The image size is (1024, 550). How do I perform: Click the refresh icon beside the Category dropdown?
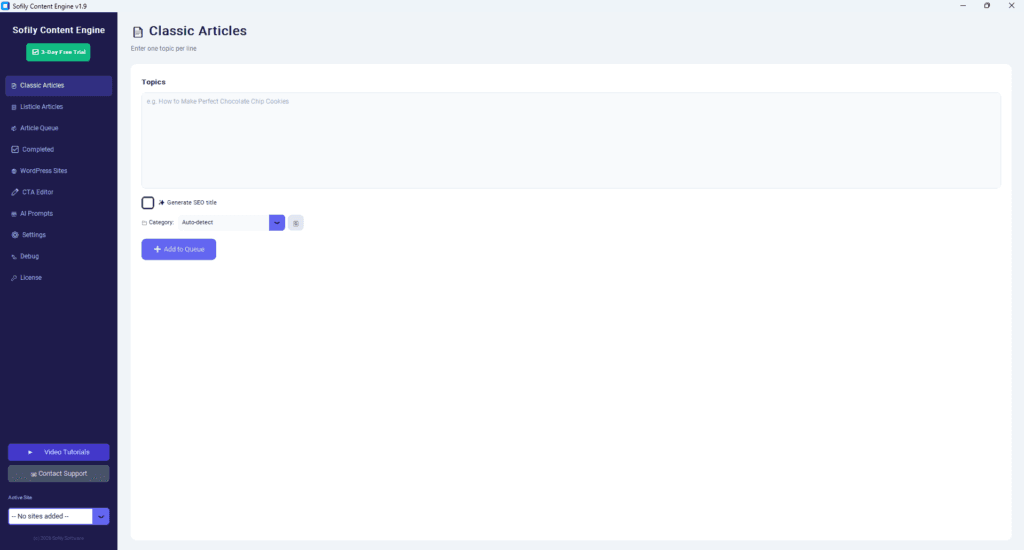296,222
